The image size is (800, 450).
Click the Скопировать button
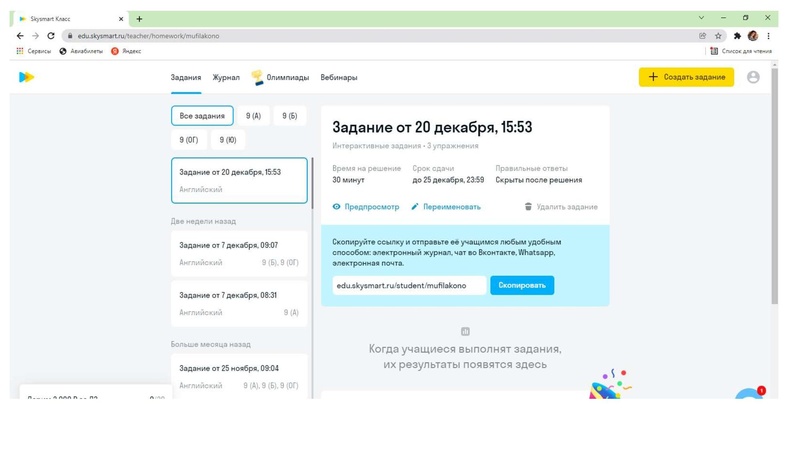pyautogui.click(x=522, y=285)
